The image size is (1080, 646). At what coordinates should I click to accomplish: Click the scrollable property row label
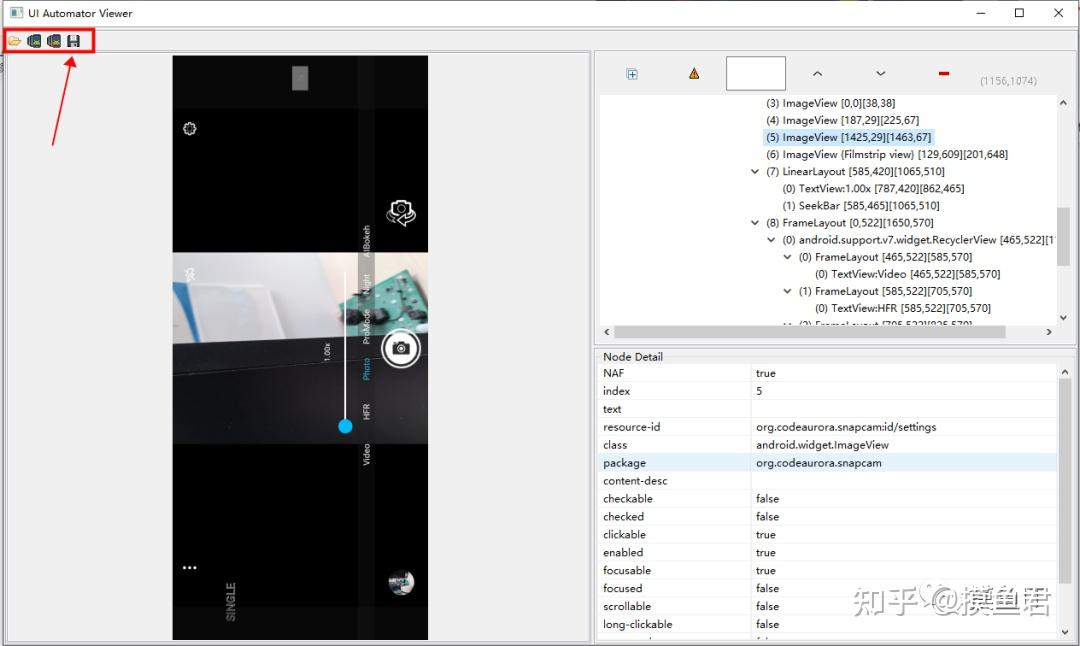point(627,606)
